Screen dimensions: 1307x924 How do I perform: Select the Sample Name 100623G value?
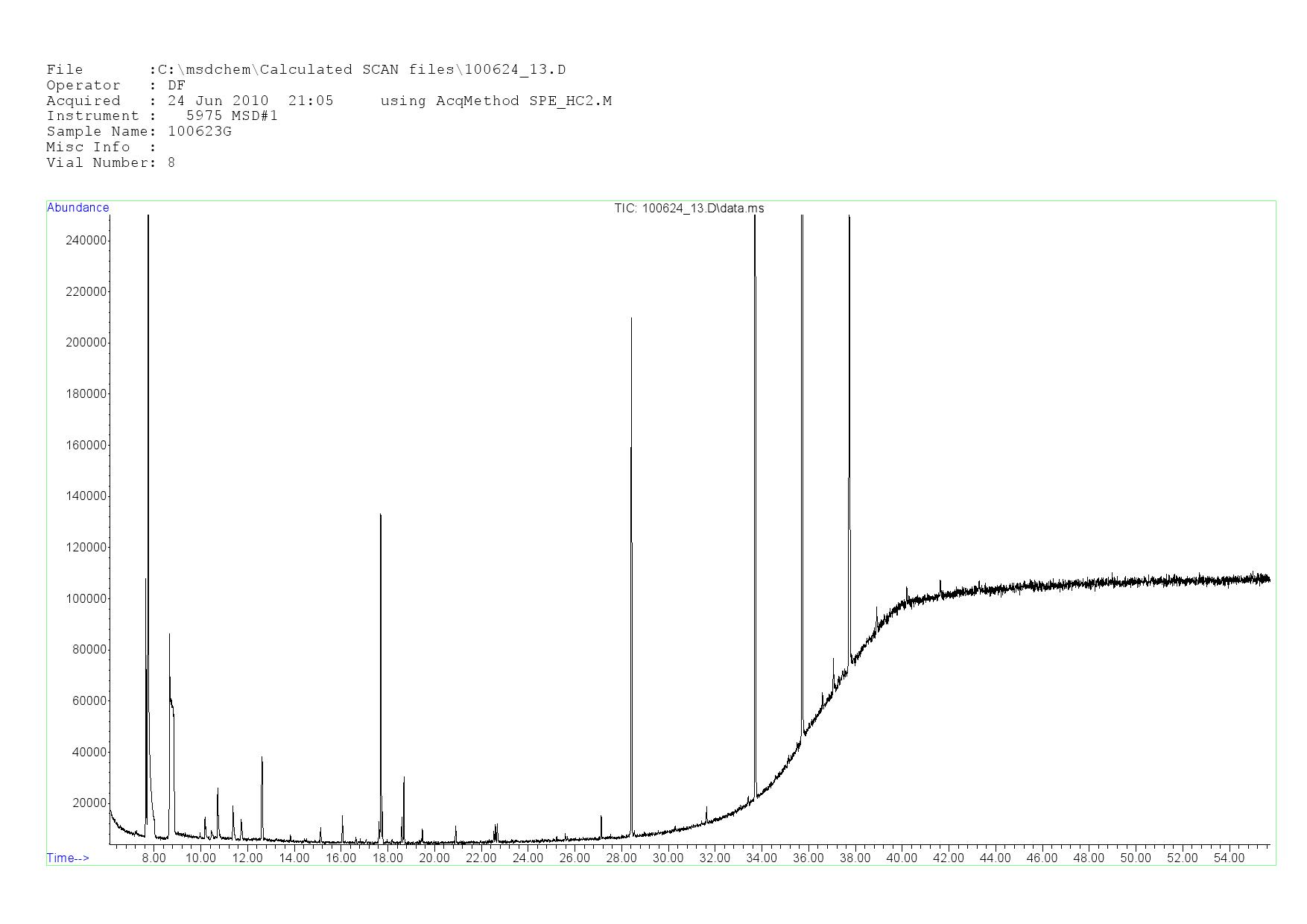coord(199,131)
